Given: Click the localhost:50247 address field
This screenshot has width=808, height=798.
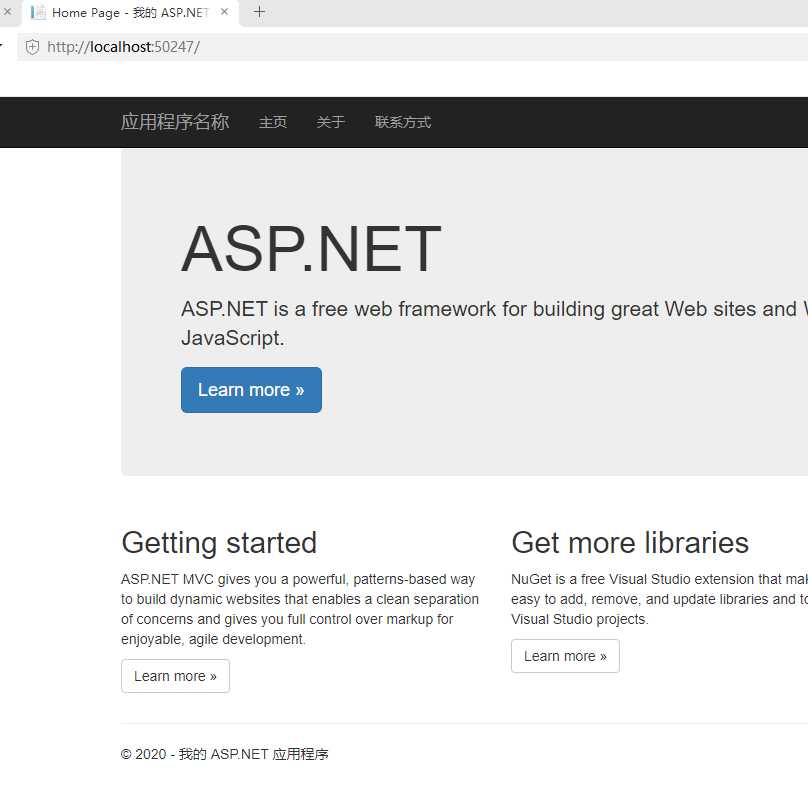Looking at the screenshot, I should [412, 47].
